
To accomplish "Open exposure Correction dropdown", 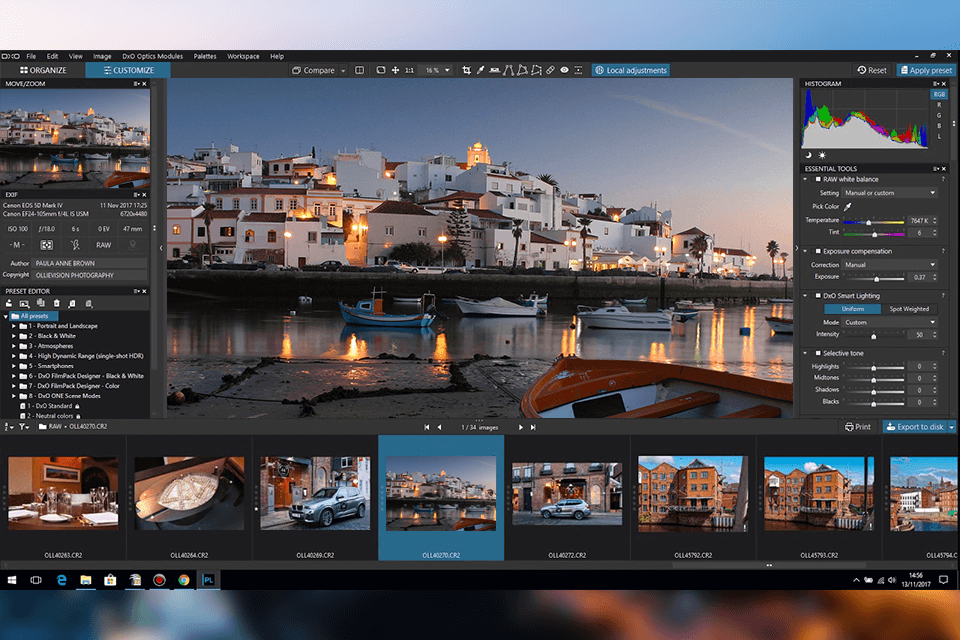I will coord(890,265).
